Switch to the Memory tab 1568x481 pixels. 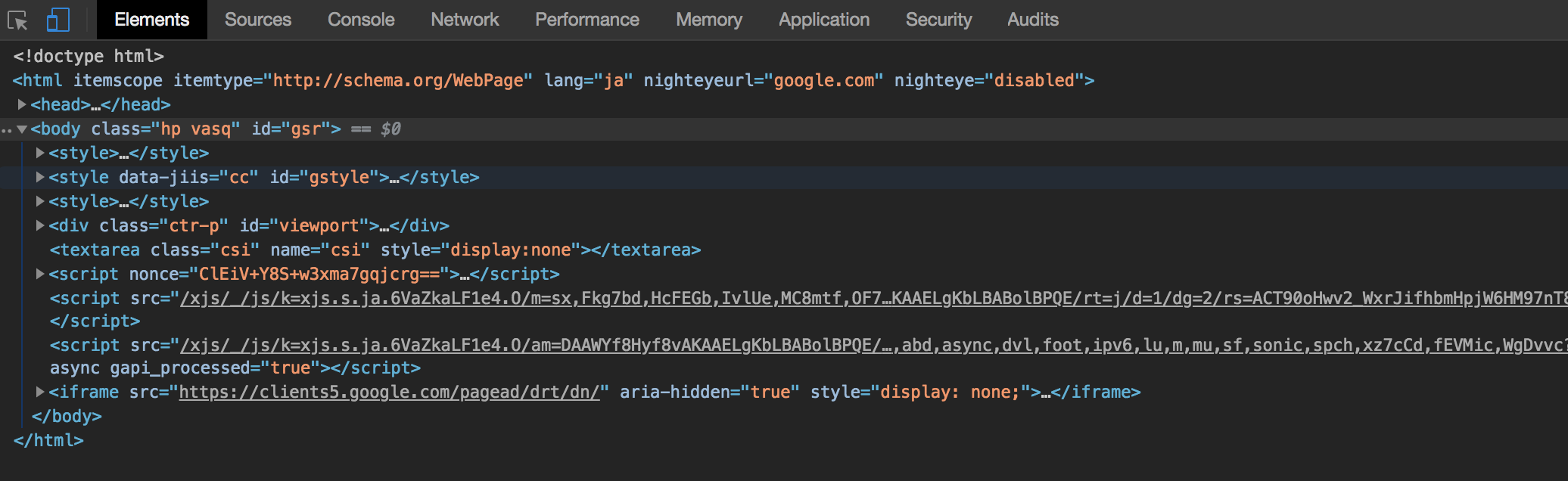click(x=709, y=20)
